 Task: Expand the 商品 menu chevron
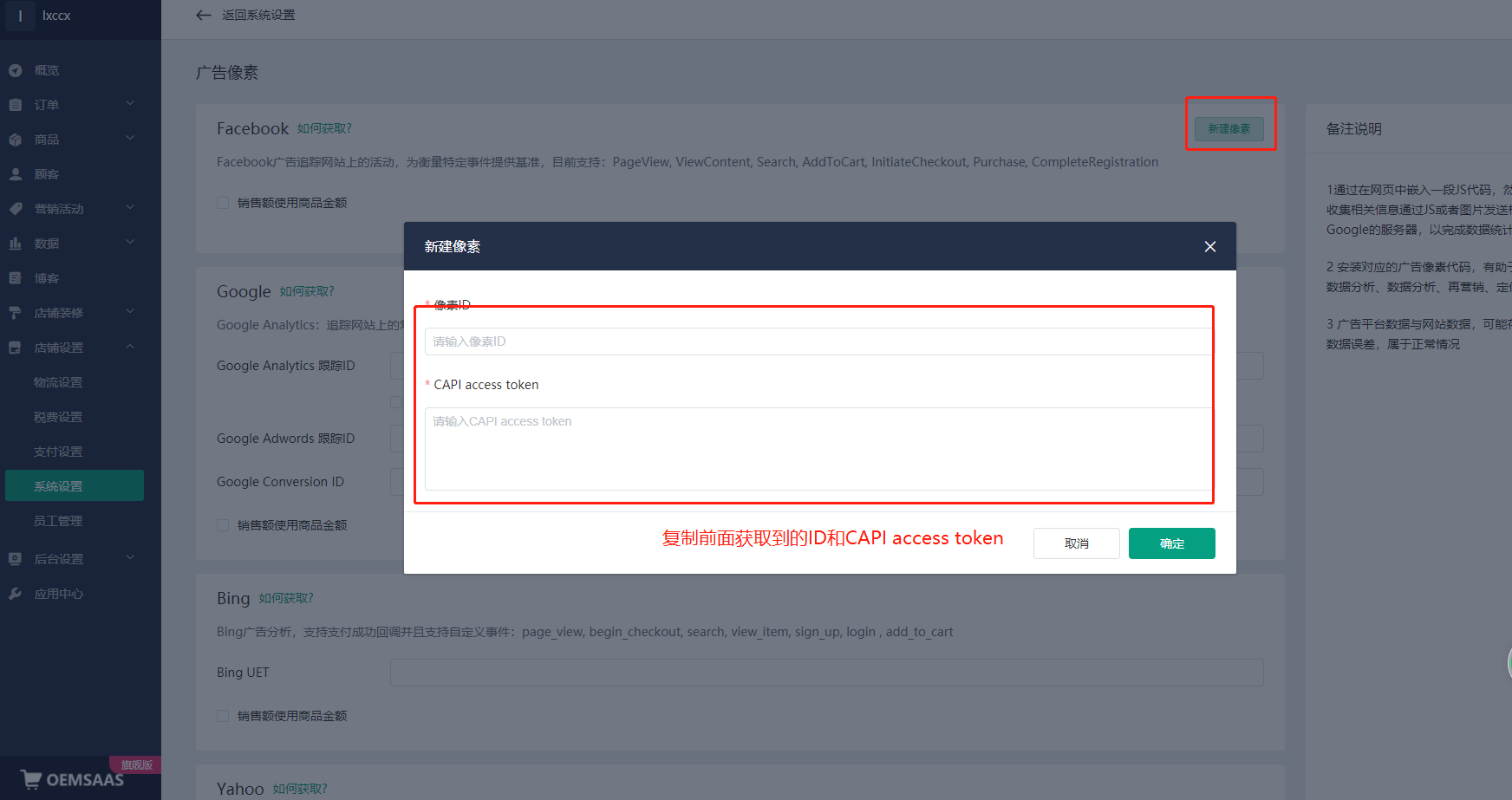tap(130, 139)
